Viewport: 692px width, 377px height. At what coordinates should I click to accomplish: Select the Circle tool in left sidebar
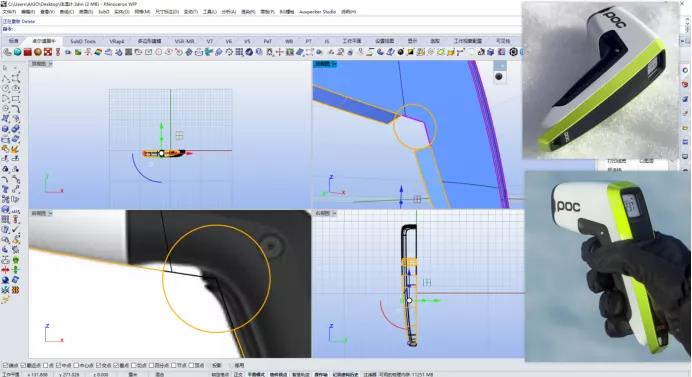[5, 88]
